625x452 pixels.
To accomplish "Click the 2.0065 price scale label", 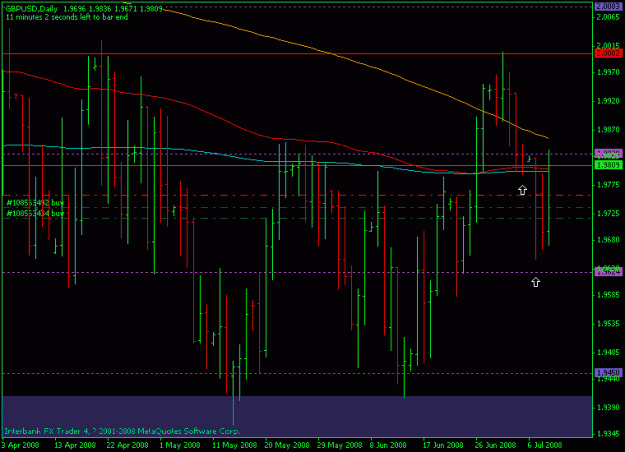I will [x=608, y=17].
